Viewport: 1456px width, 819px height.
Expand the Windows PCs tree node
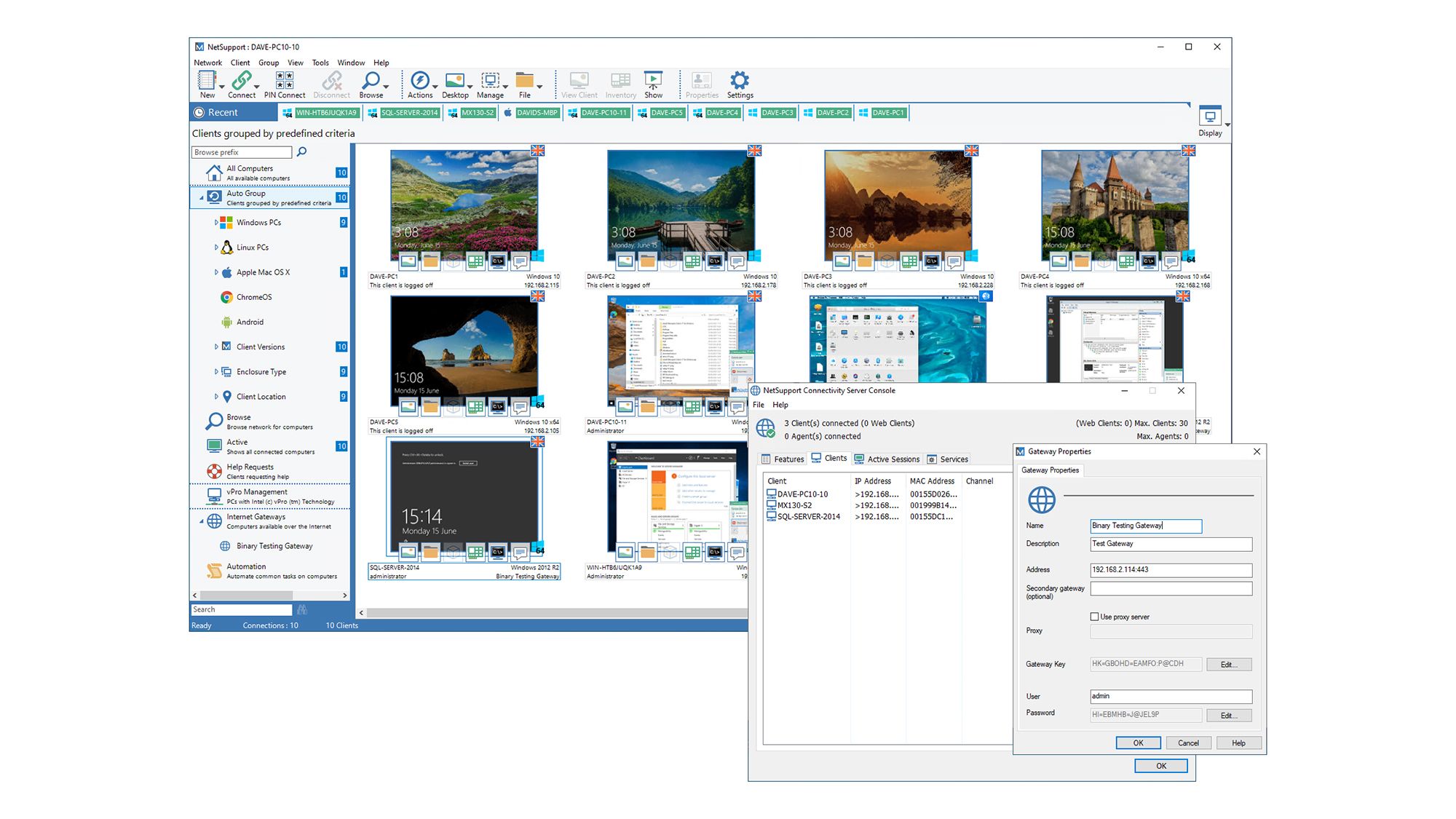216,222
